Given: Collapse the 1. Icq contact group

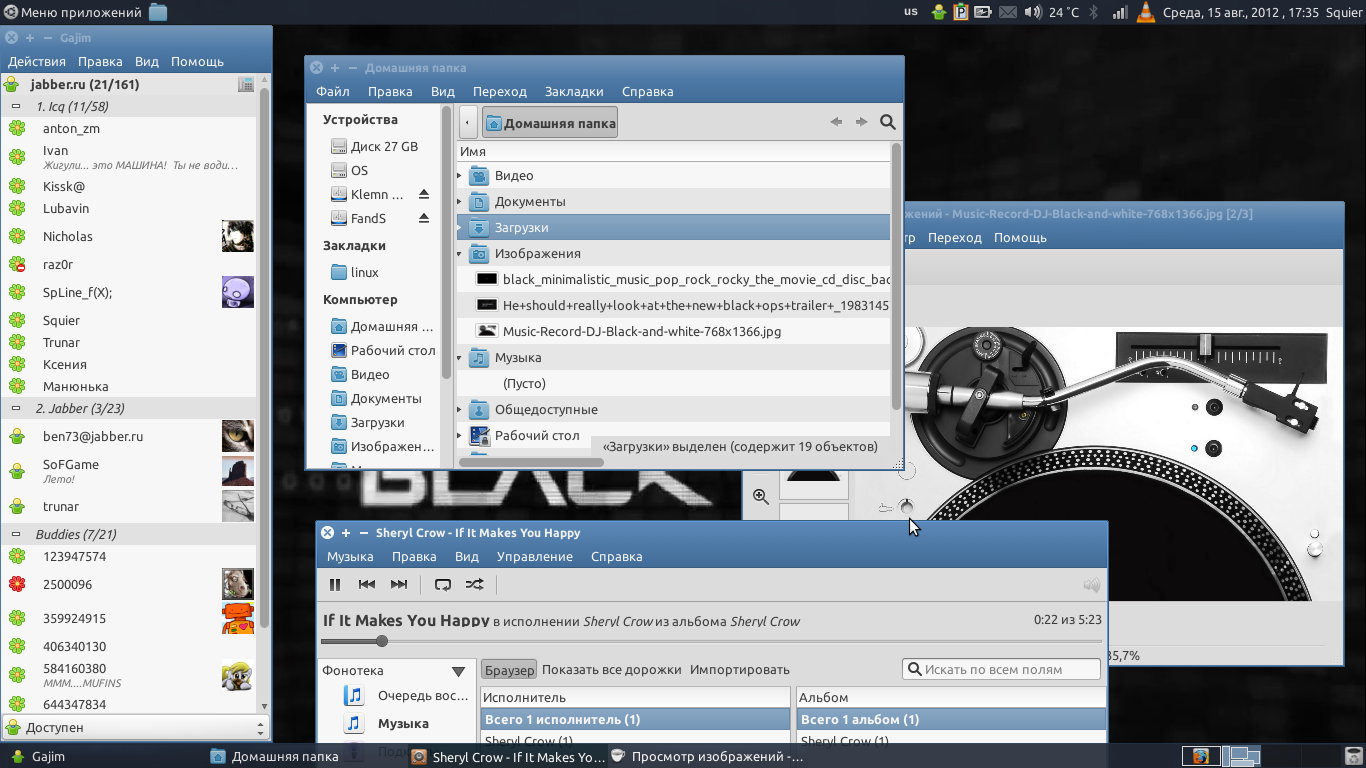Looking at the screenshot, I should point(16,106).
